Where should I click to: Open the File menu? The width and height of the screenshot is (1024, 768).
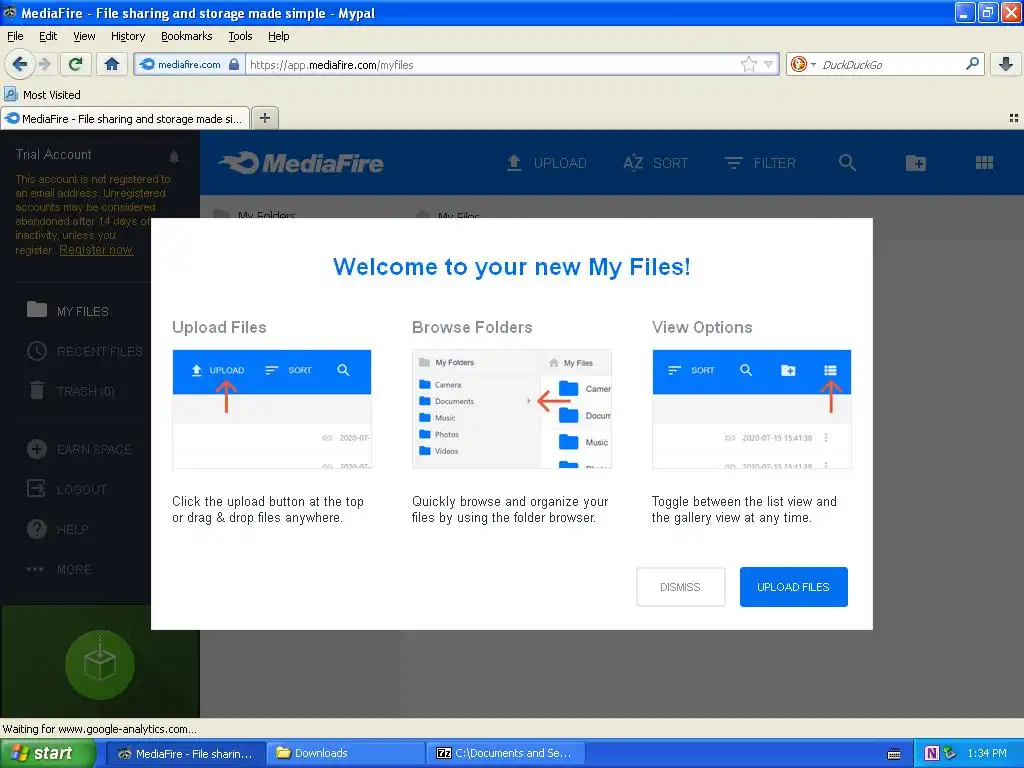[x=15, y=36]
